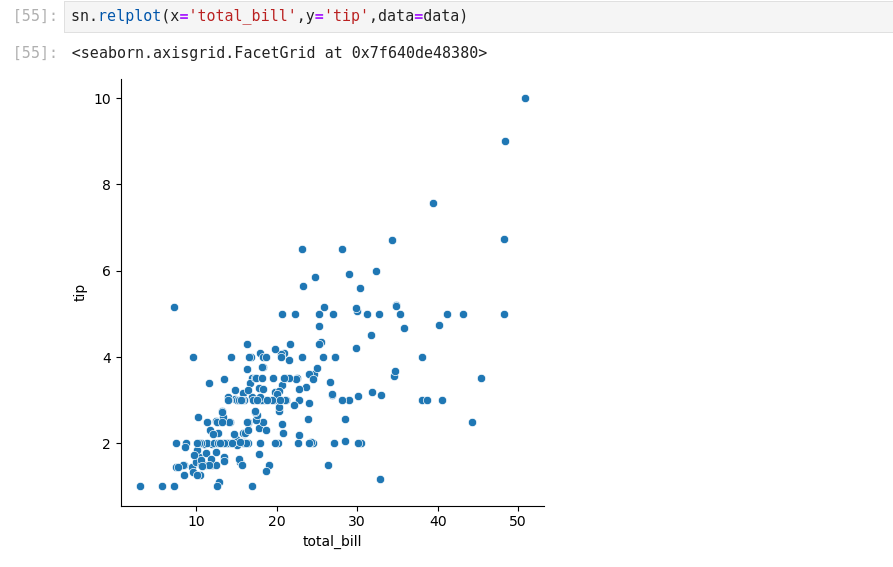The height and width of the screenshot is (567, 893).
Task: Click the input prompt [55] beside the code
Action: pos(35,17)
